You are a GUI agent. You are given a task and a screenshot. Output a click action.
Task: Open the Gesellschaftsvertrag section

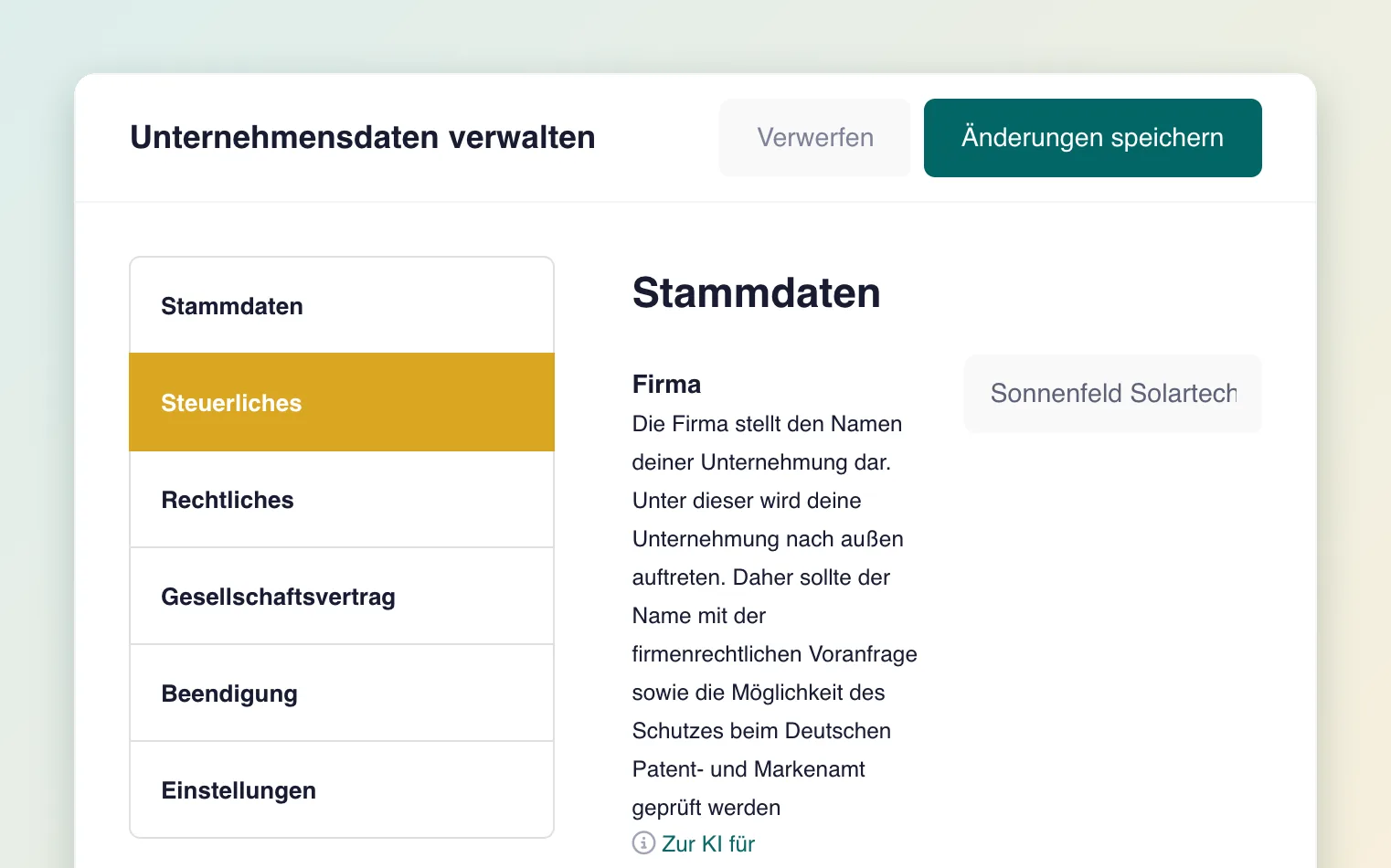click(x=342, y=597)
